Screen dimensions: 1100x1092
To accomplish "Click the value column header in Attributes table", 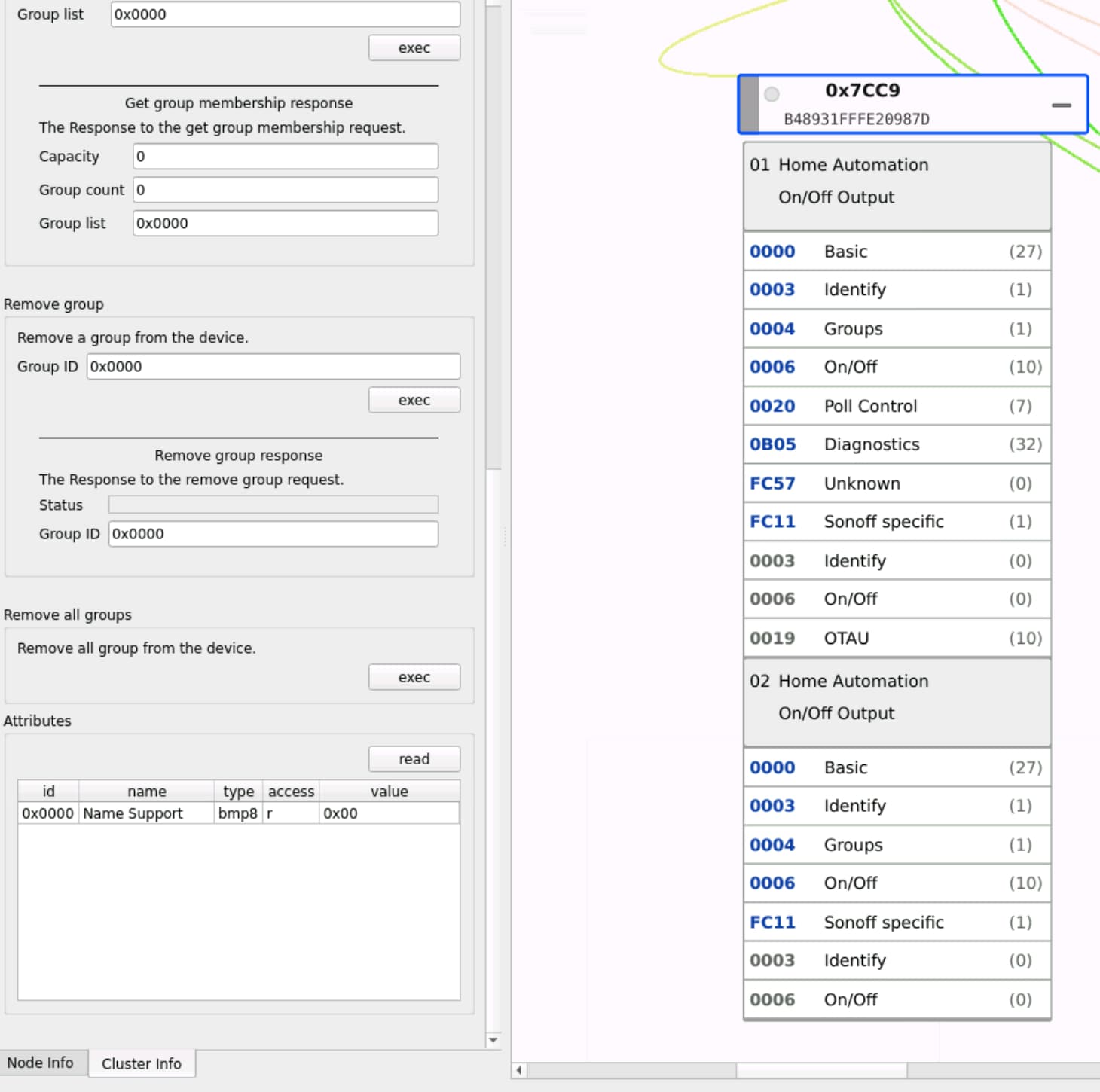I will [x=389, y=791].
